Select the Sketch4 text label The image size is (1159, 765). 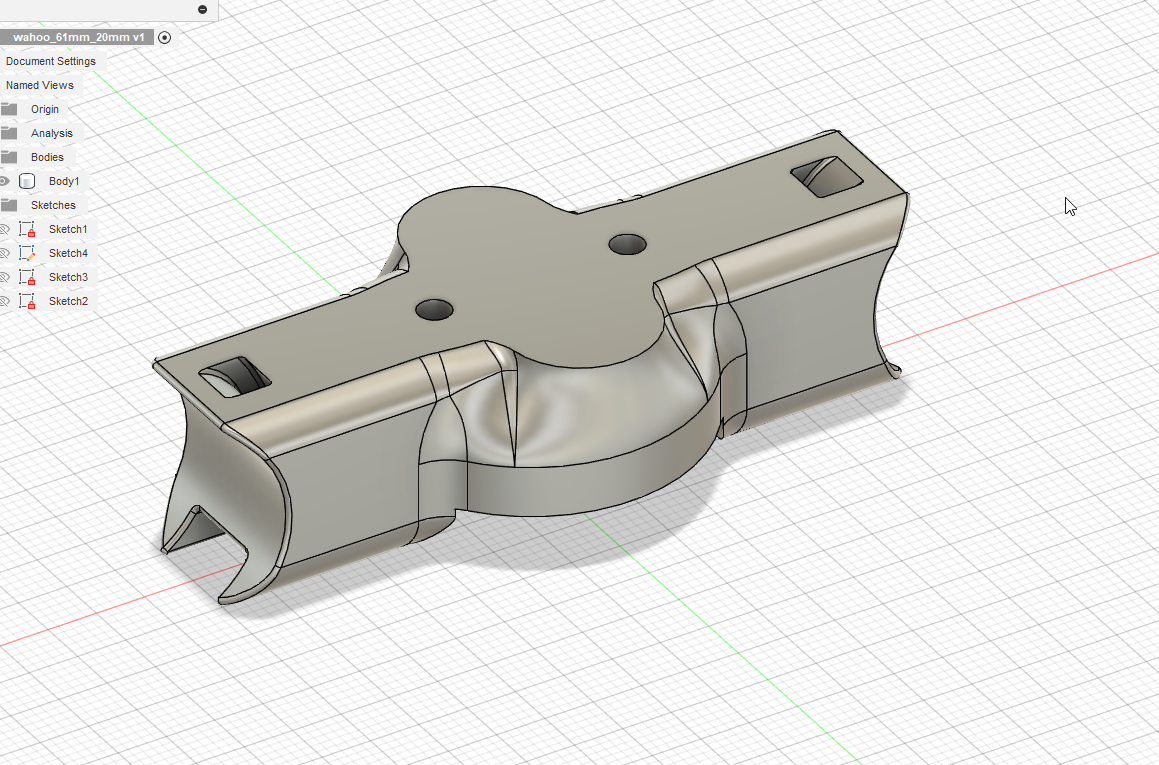click(x=68, y=254)
